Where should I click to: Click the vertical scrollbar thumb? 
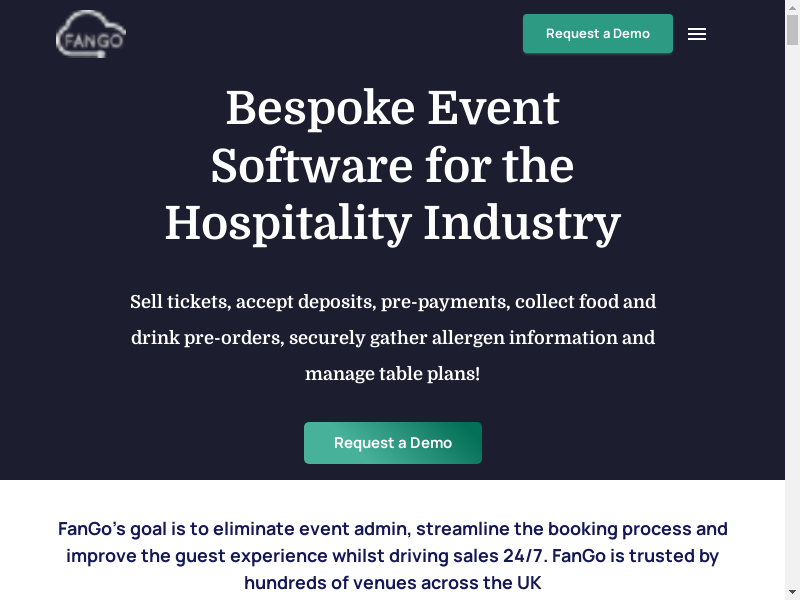pyautogui.click(x=792, y=30)
